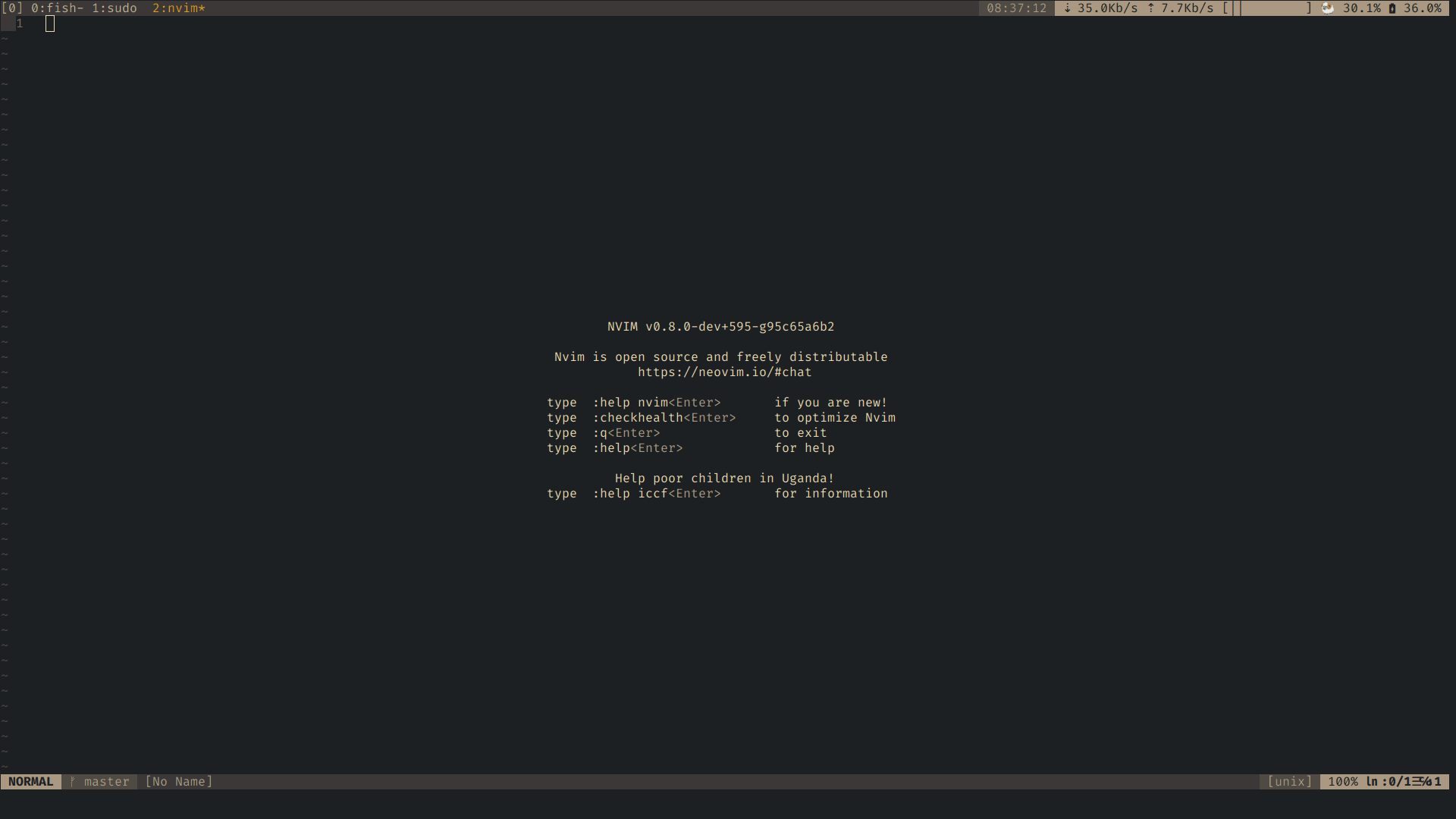Click the sheep memory usage icon
This screenshot has height=819, width=1456.
pos(1328,8)
